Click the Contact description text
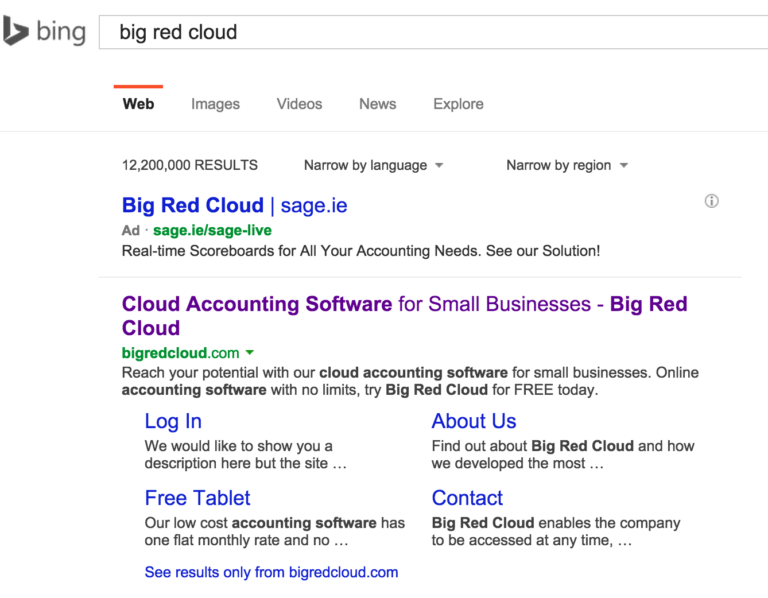 click(556, 531)
